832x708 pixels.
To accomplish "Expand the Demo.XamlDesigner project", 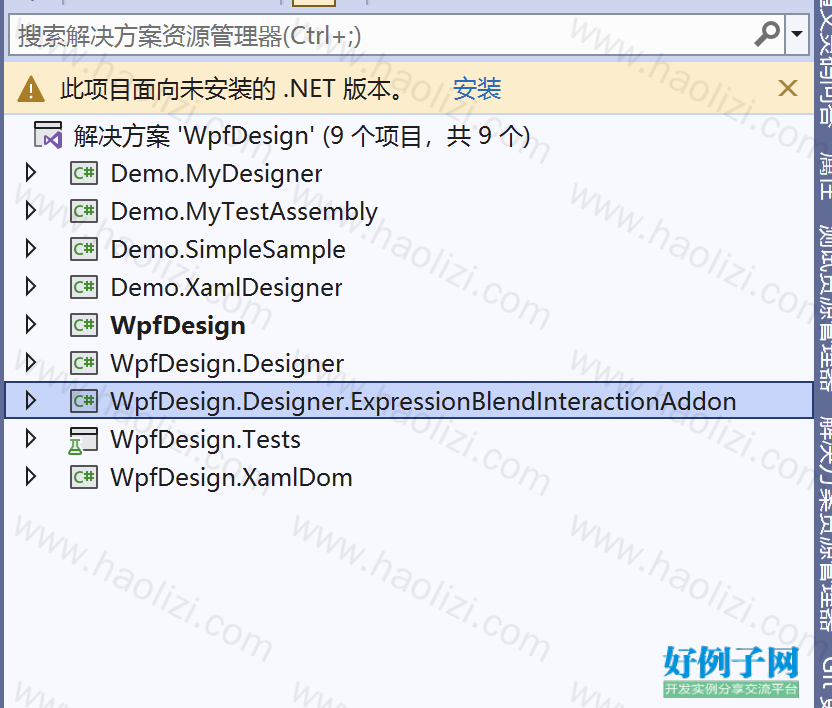I will [x=30, y=287].
